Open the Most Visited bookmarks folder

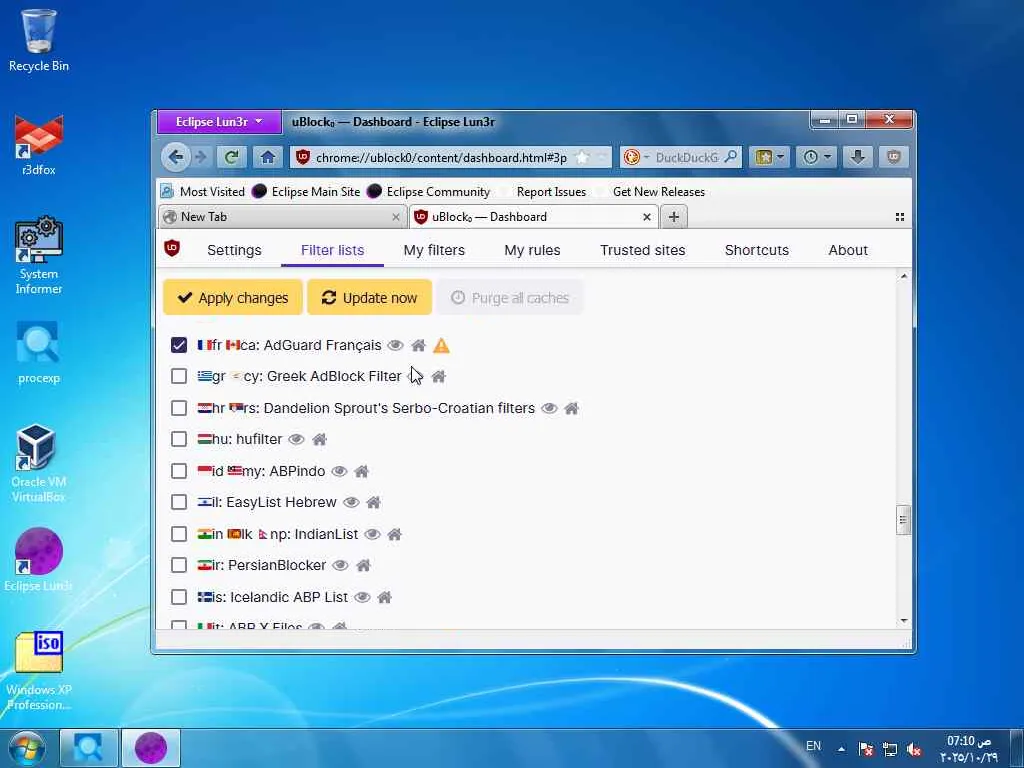coord(202,192)
